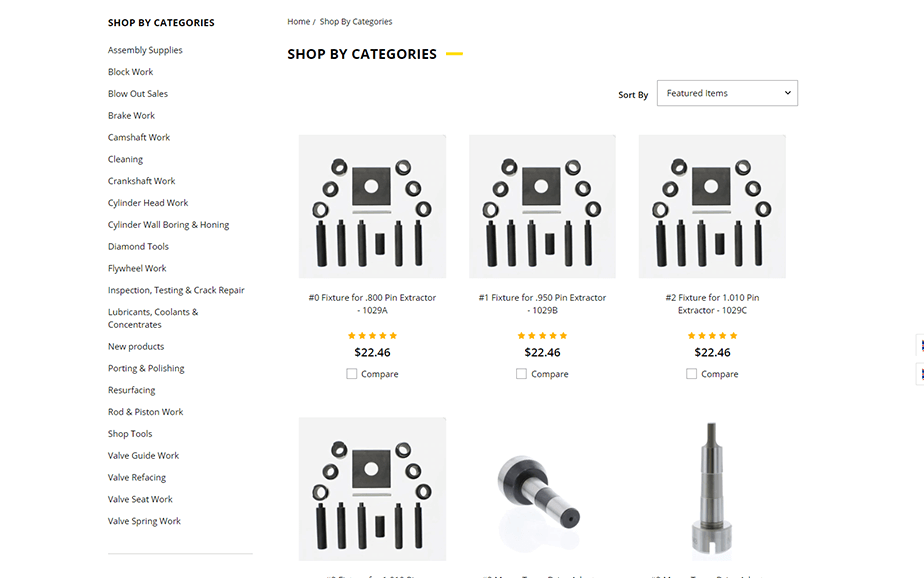Image resolution: width=924 pixels, height=578 pixels.
Task: Click the single-piece morse taper adapter image
Action: [542, 490]
